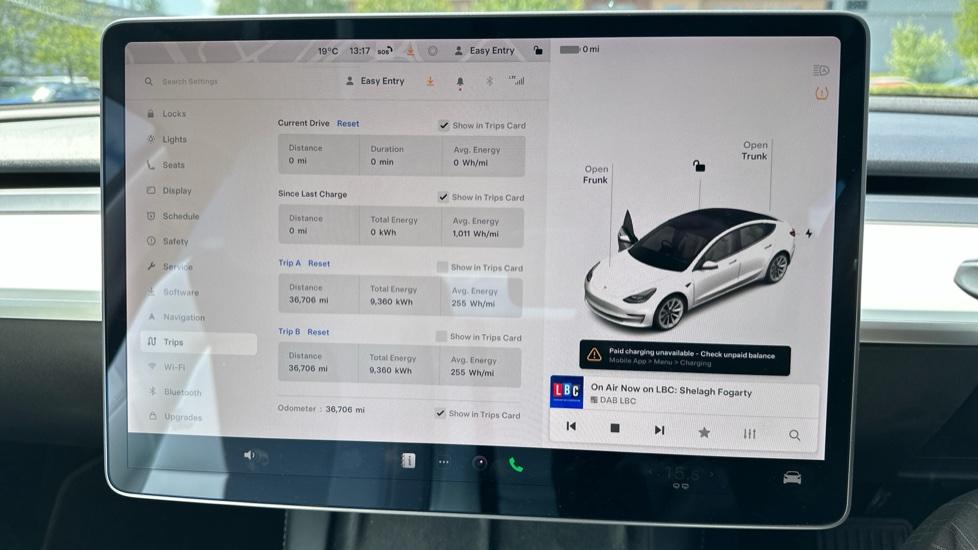Open the Easy Entry profile in settings header

click(x=375, y=81)
